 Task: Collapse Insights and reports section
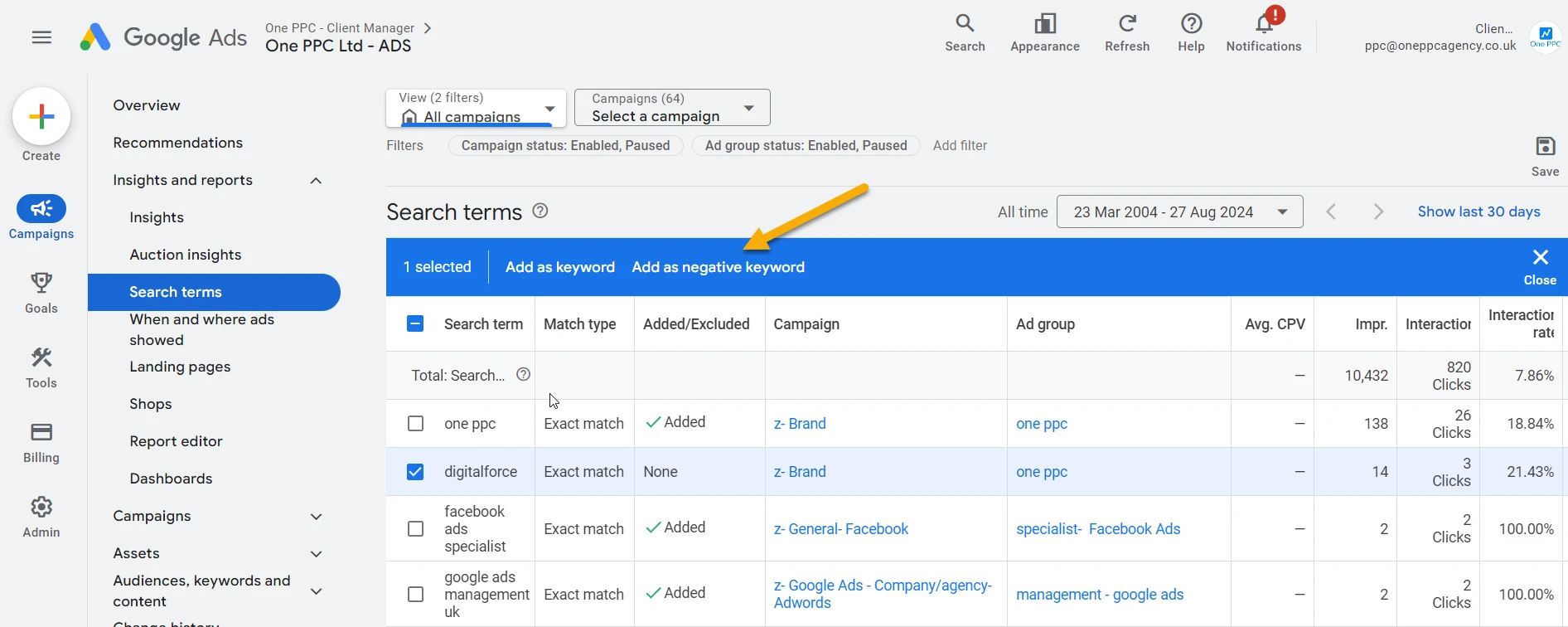tap(316, 181)
